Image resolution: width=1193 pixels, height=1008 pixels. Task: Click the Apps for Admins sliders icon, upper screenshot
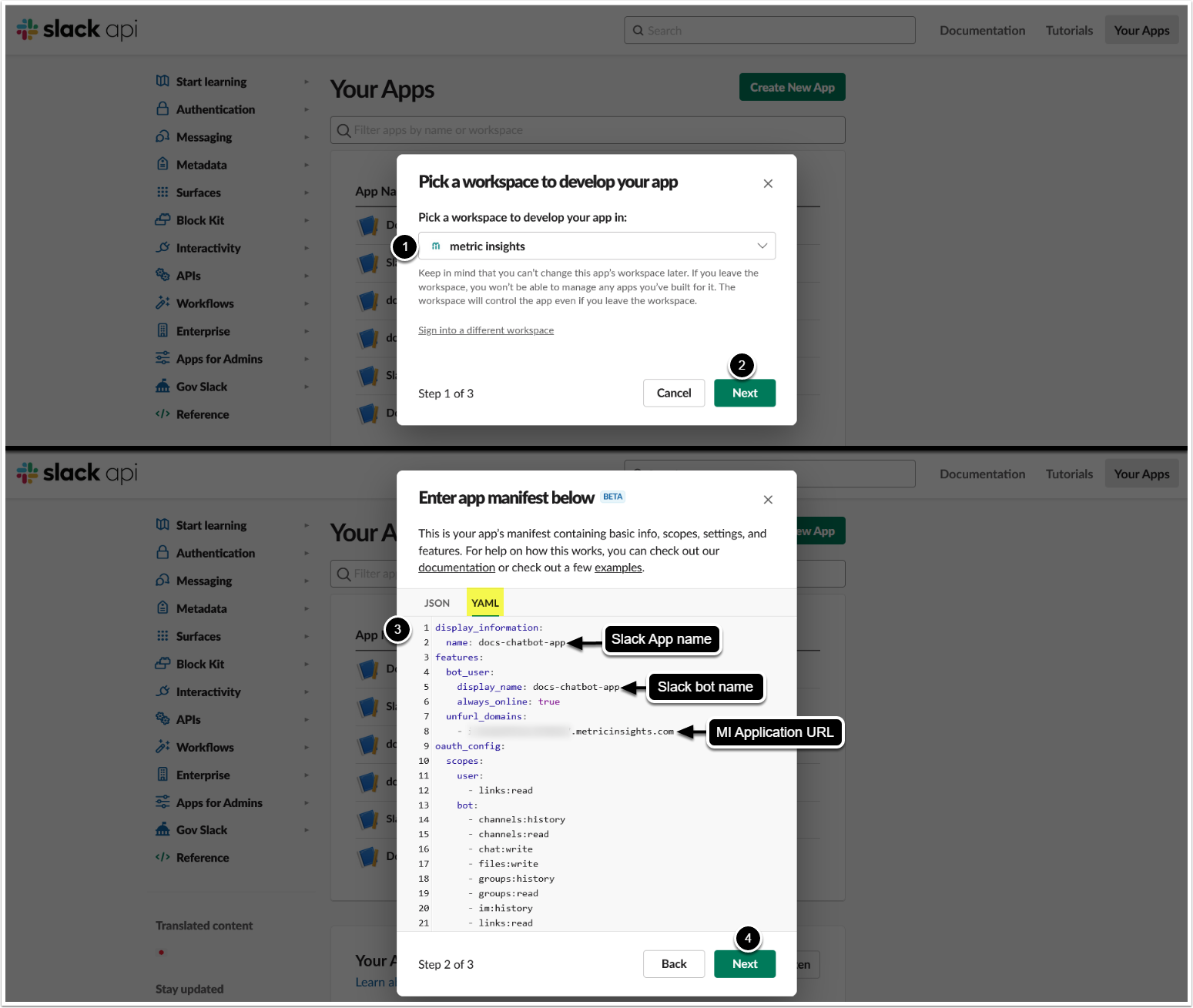[x=163, y=358]
